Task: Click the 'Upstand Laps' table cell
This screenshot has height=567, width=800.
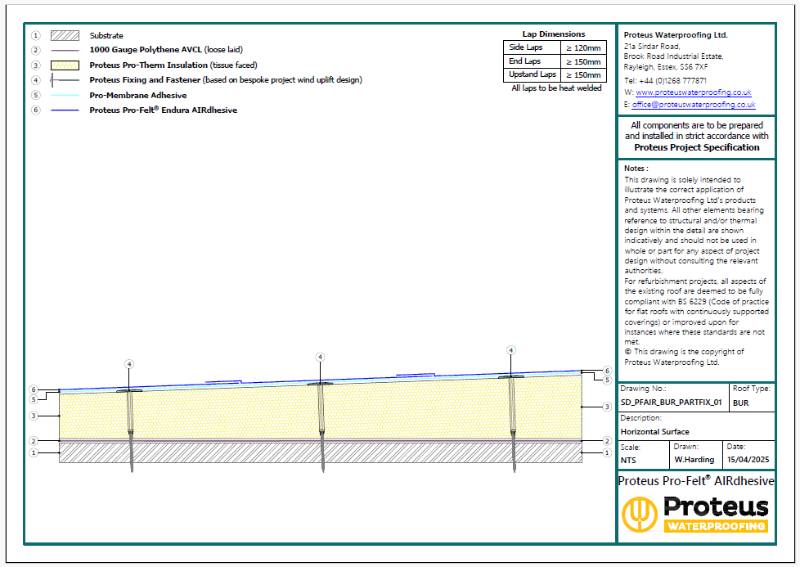Action: click(532, 75)
